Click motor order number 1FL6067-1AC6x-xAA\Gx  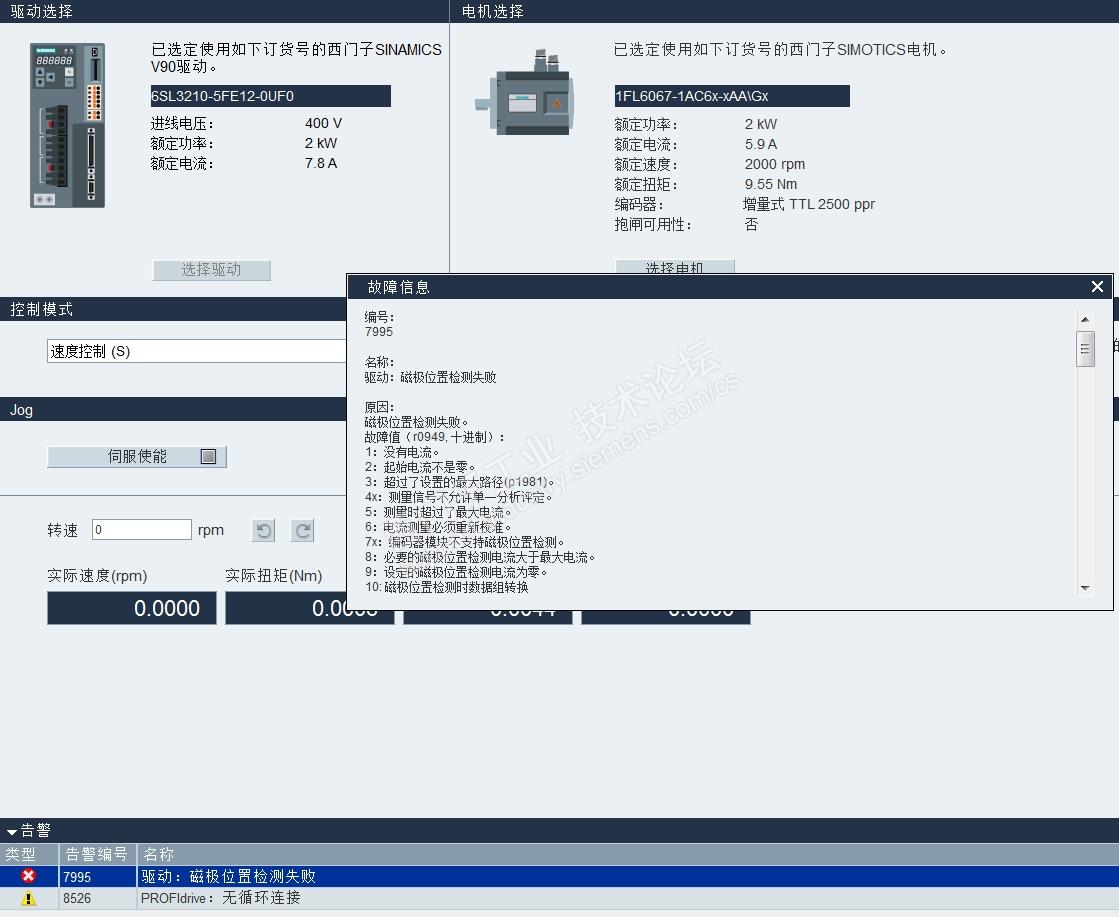[x=731, y=96]
